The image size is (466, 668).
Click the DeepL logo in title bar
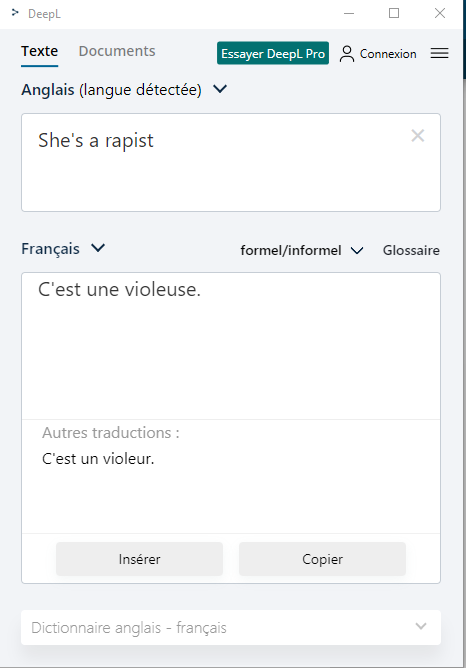tap(15, 13)
